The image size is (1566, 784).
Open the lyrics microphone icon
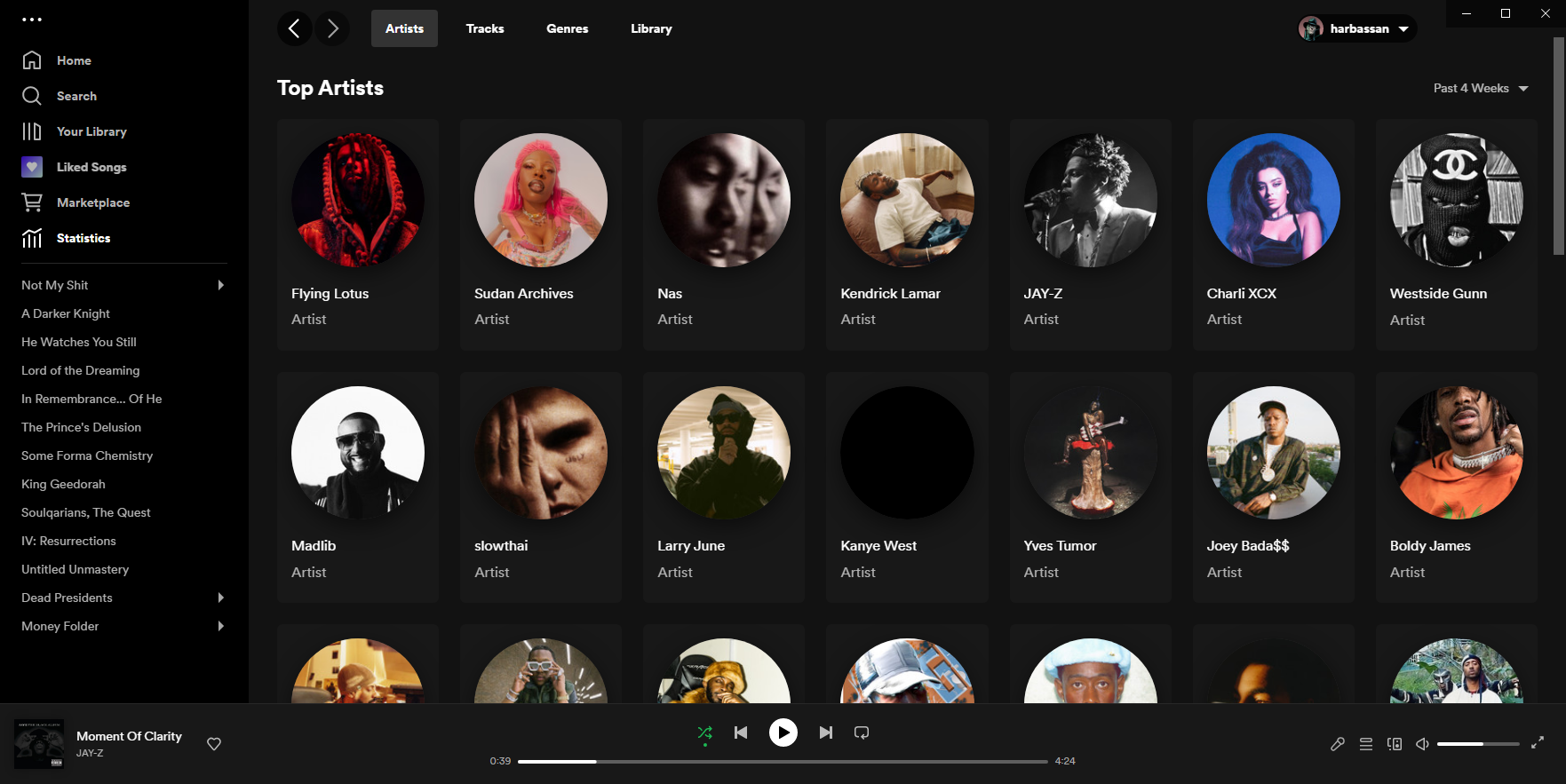[1337, 744]
